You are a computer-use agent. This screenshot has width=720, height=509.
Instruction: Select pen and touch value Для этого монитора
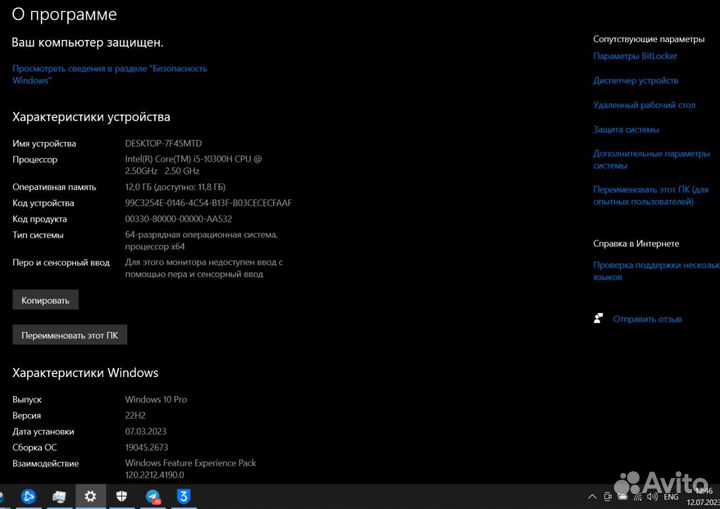click(x=204, y=268)
